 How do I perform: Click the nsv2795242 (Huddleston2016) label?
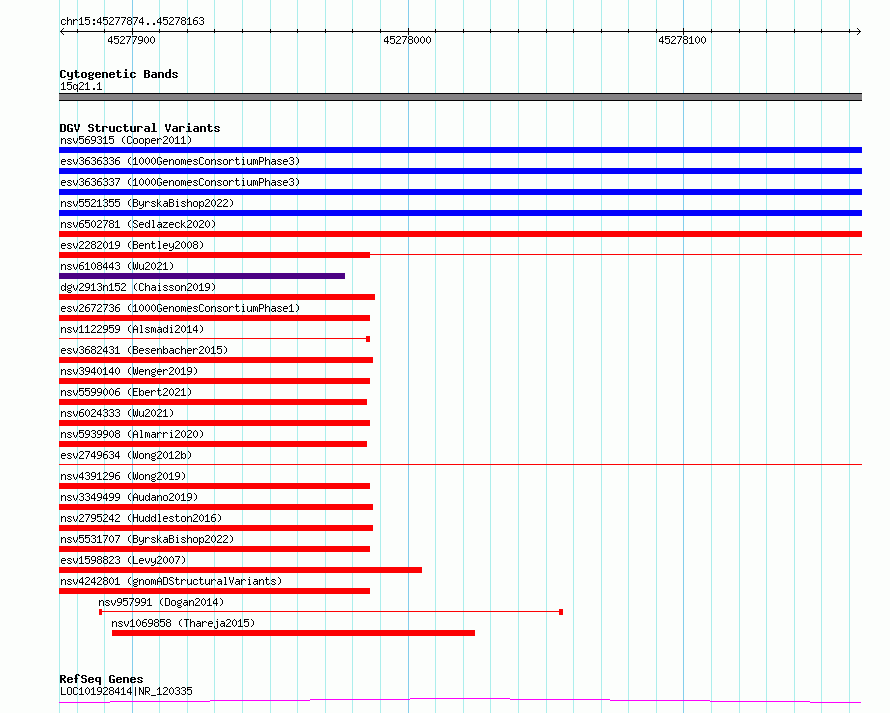[x=141, y=518]
